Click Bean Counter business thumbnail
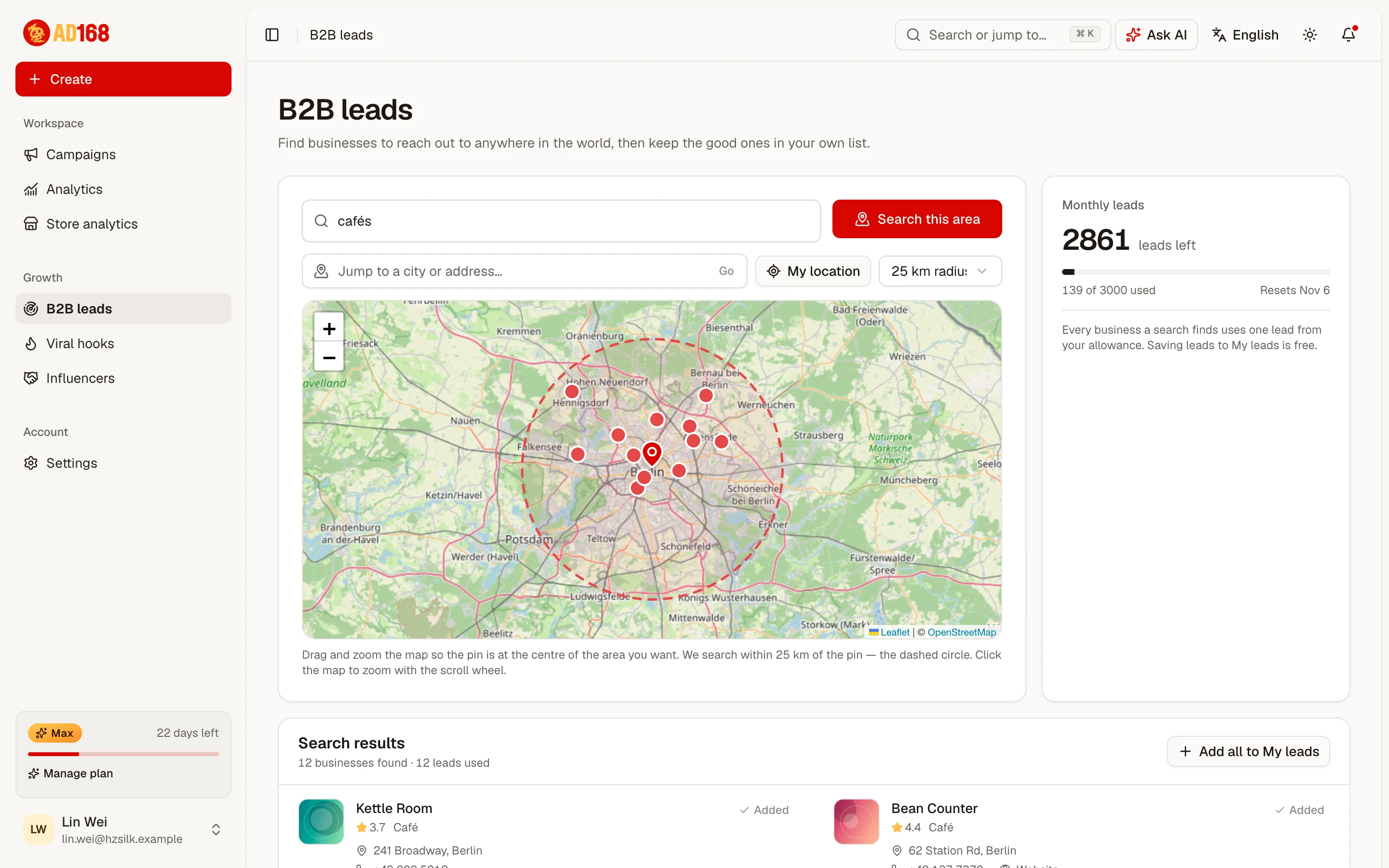 pos(857,822)
